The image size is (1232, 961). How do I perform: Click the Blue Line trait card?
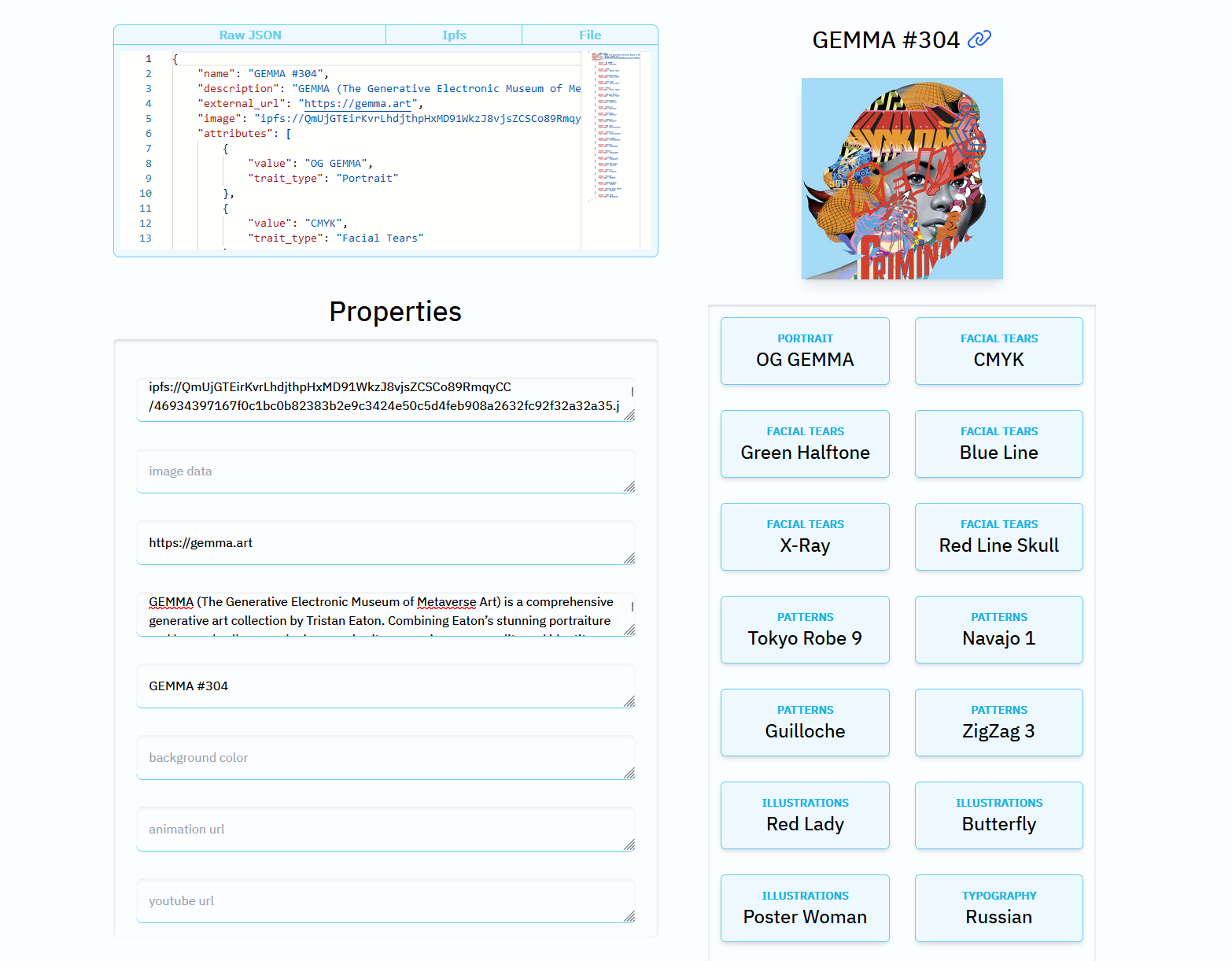998,444
